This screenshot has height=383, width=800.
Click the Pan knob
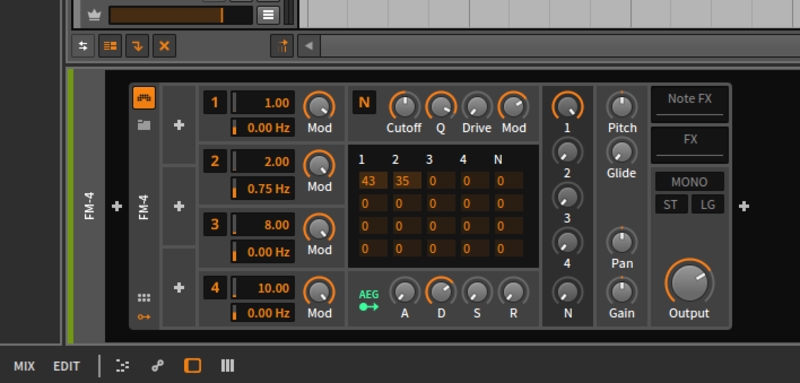pos(621,242)
